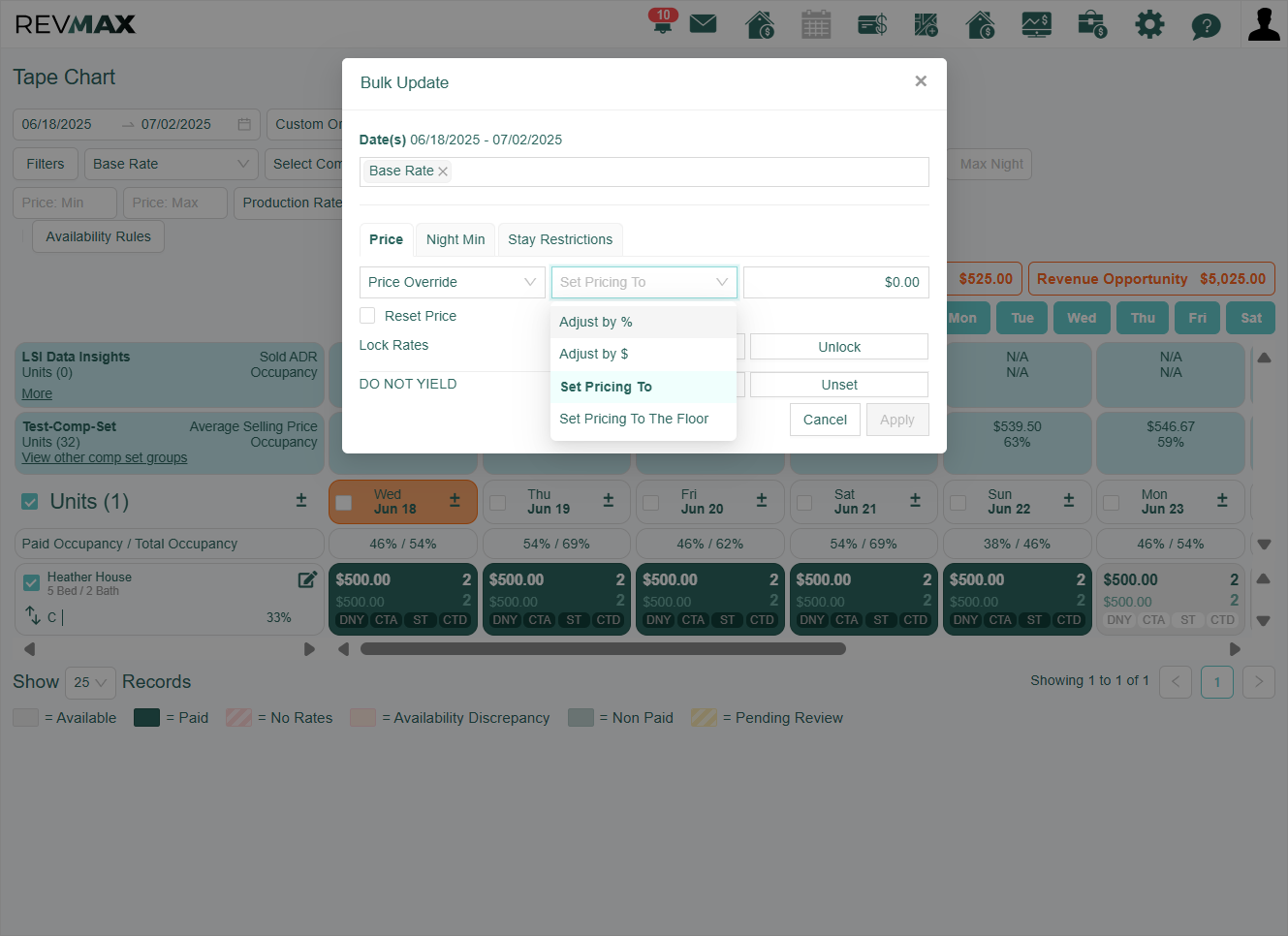Click the horizontal scrollbar under the rate grid
1288x936 pixels.
(x=603, y=649)
